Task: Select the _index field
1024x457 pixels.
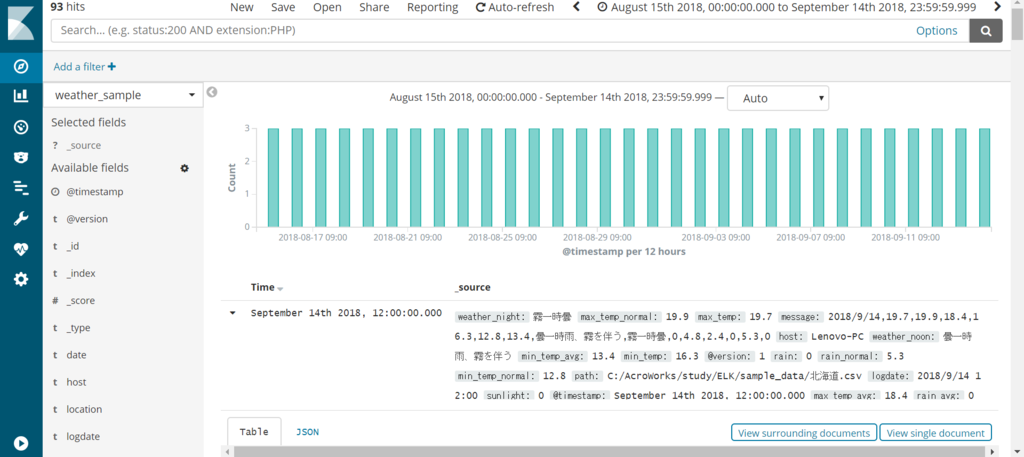Action: tap(80, 274)
